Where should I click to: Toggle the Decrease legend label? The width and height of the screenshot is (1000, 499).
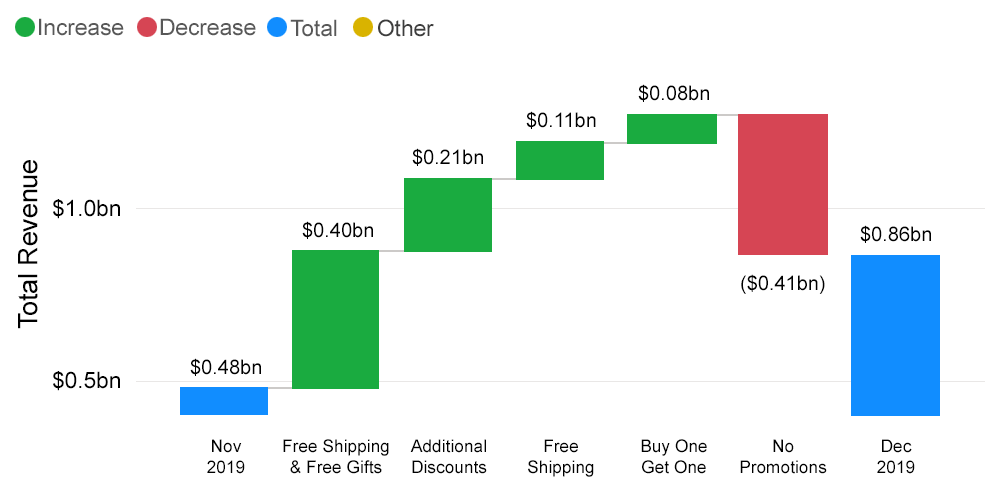click(207, 28)
